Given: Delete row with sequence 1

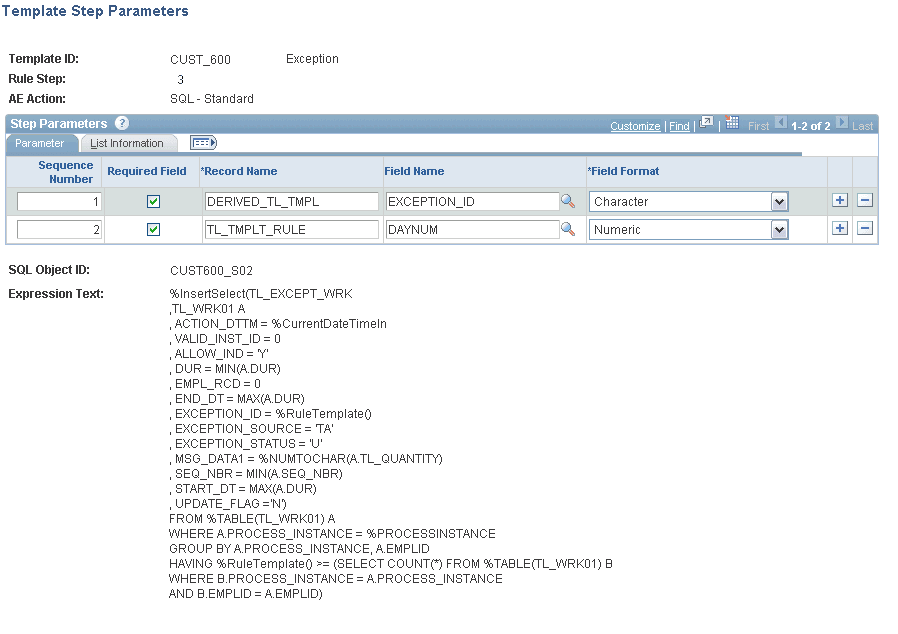Looking at the screenshot, I should tap(865, 200).
